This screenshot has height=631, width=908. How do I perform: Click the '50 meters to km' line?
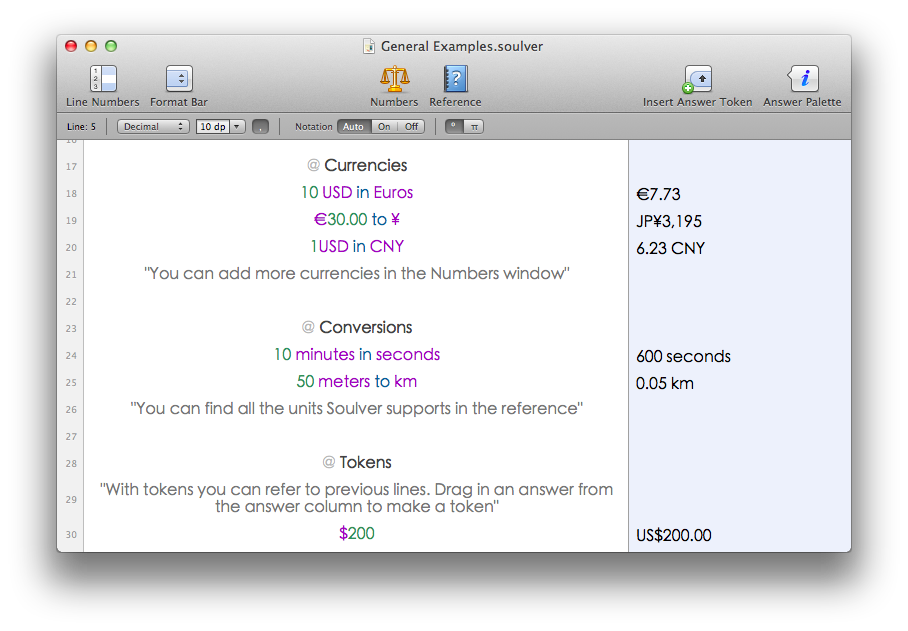tap(357, 381)
